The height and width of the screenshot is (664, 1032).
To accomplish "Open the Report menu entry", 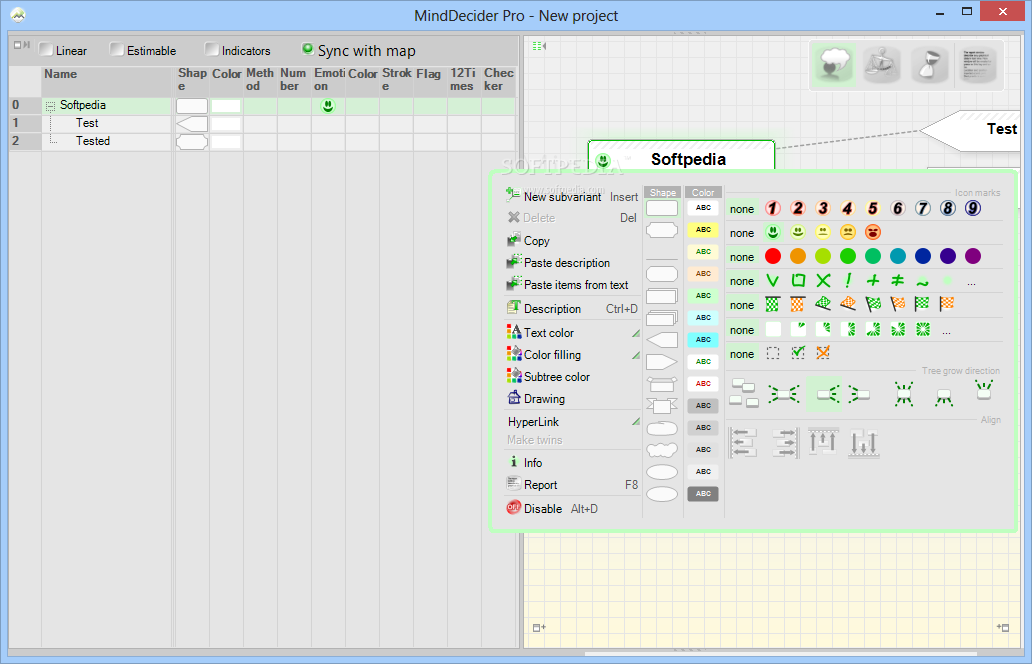I will coord(540,485).
